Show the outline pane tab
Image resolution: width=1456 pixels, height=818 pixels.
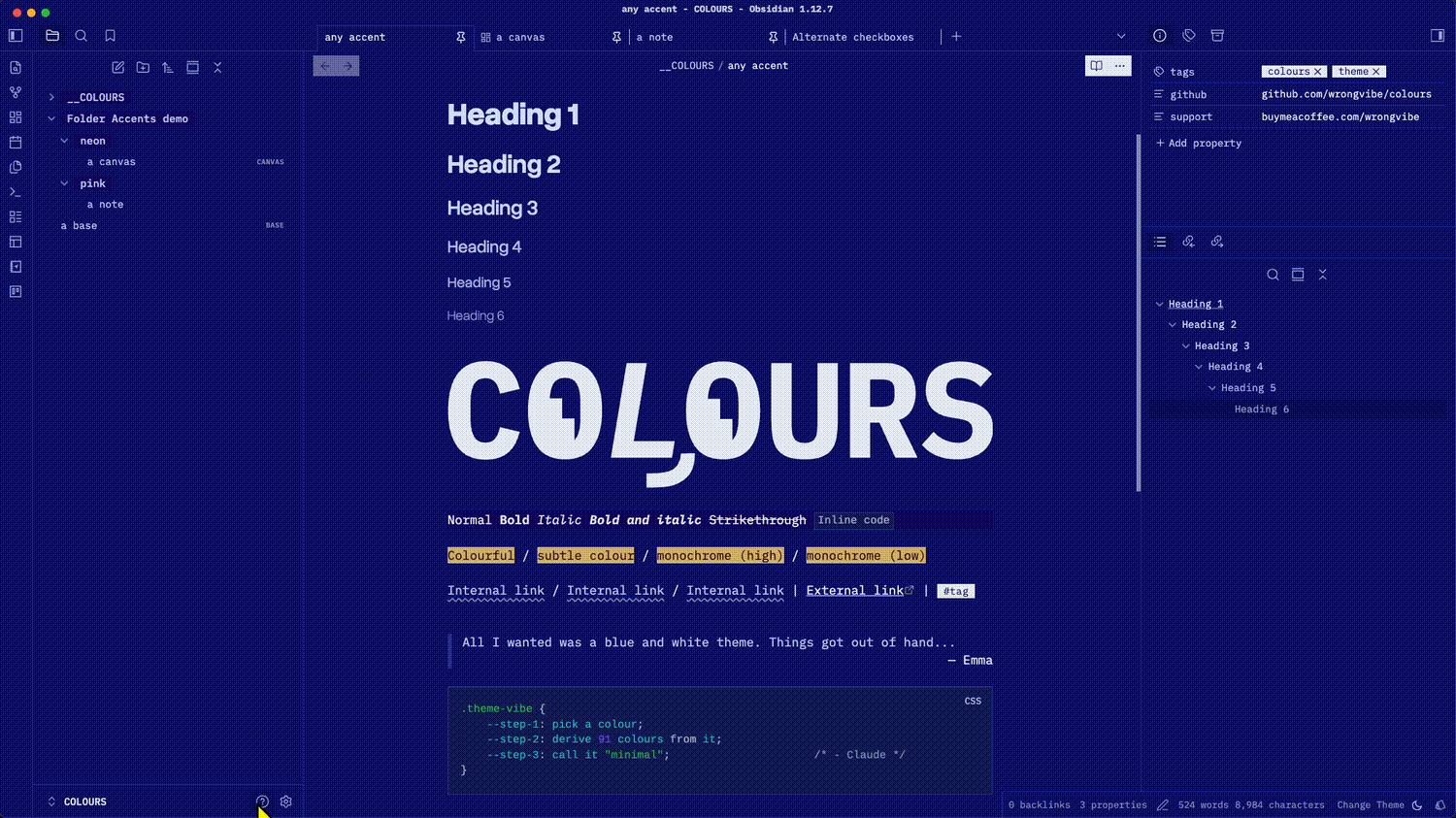pos(1160,242)
